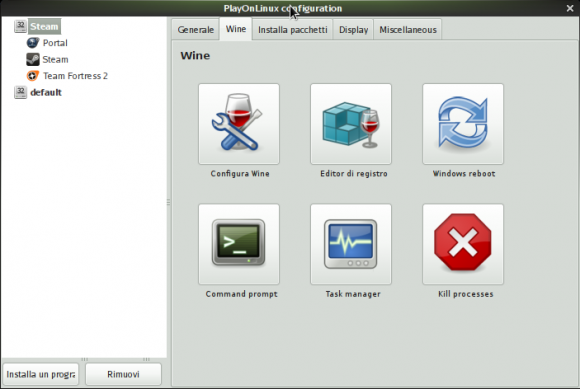Launch Editor di registro icon

click(351, 124)
